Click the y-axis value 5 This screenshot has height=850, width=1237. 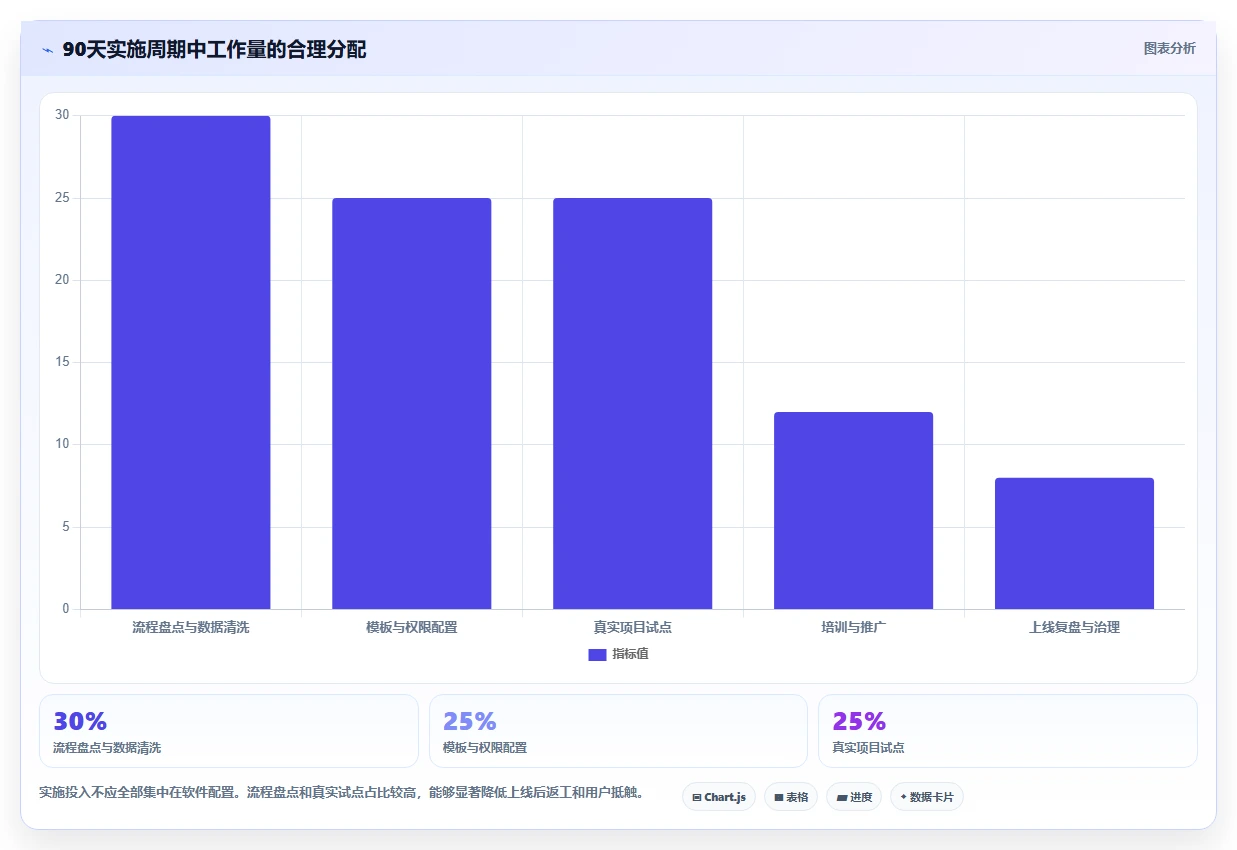pos(66,527)
